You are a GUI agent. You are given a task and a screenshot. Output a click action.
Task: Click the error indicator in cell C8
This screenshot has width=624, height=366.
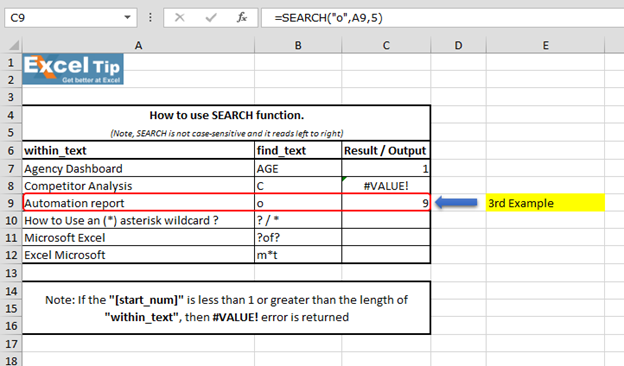click(x=344, y=179)
